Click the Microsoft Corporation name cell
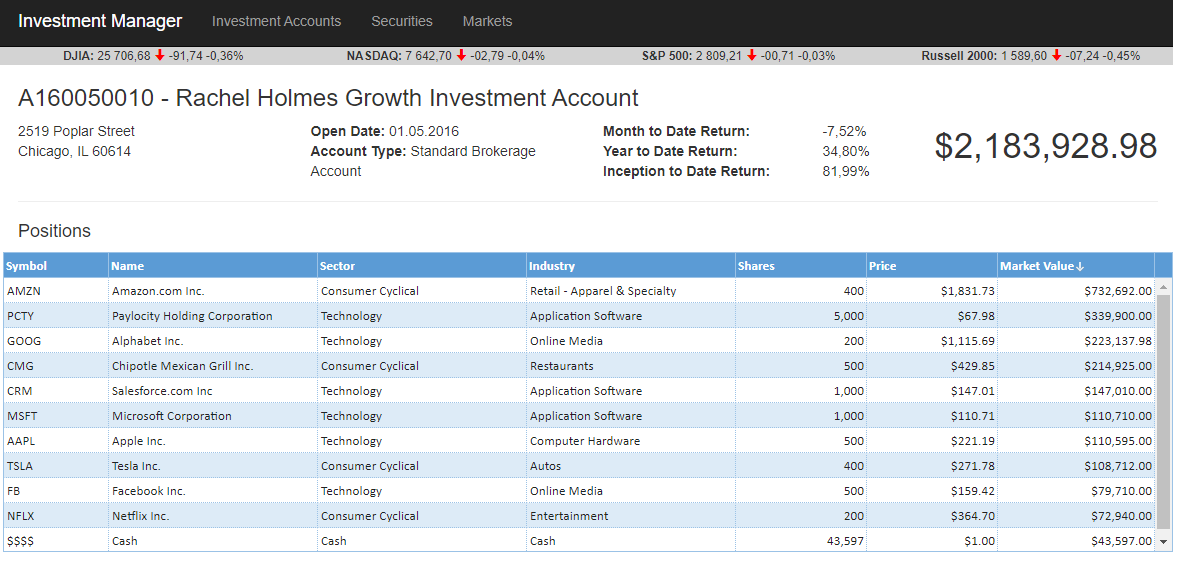The height and width of the screenshot is (568, 1179). click(213, 416)
